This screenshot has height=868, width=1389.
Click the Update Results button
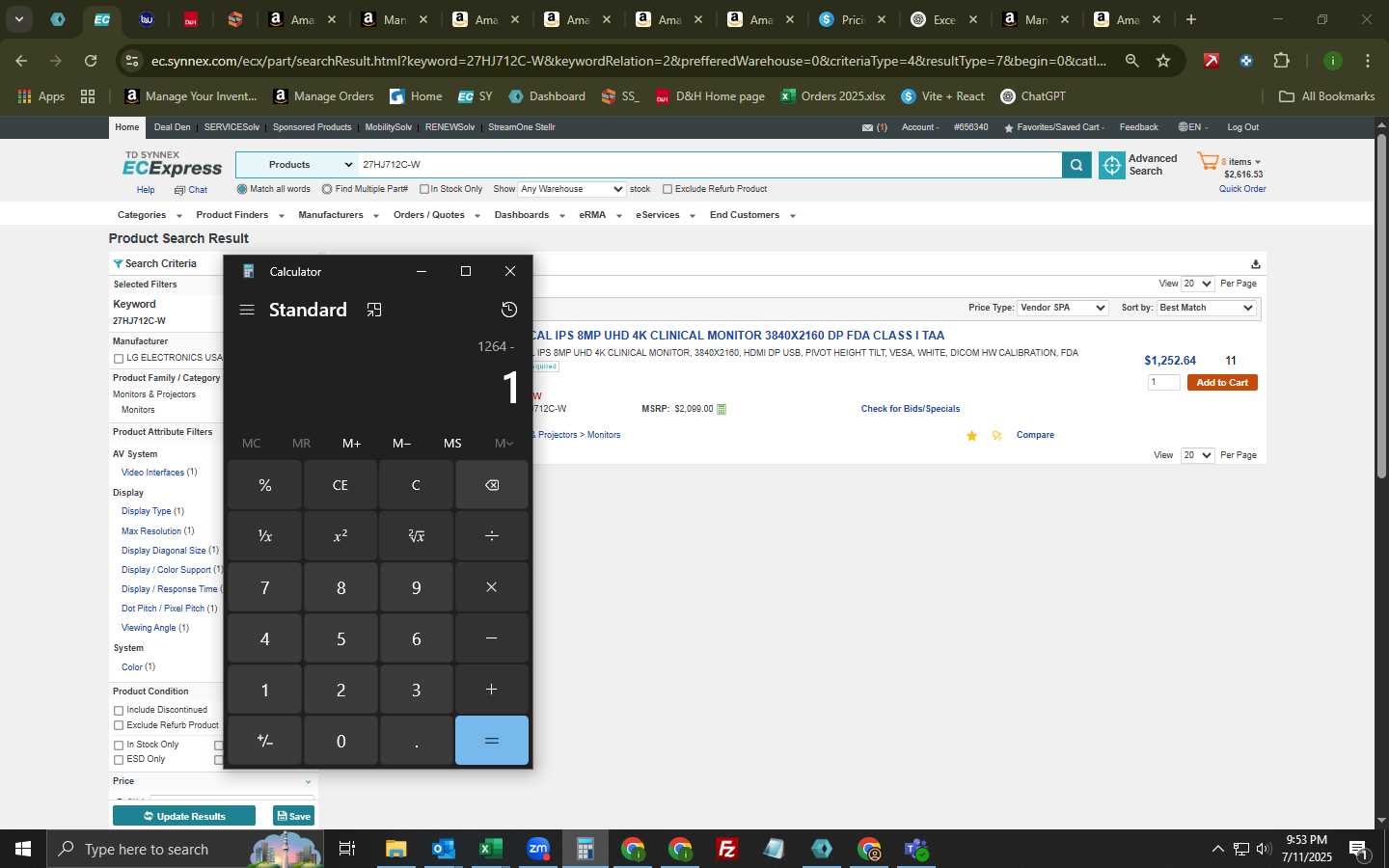coord(184,816)
